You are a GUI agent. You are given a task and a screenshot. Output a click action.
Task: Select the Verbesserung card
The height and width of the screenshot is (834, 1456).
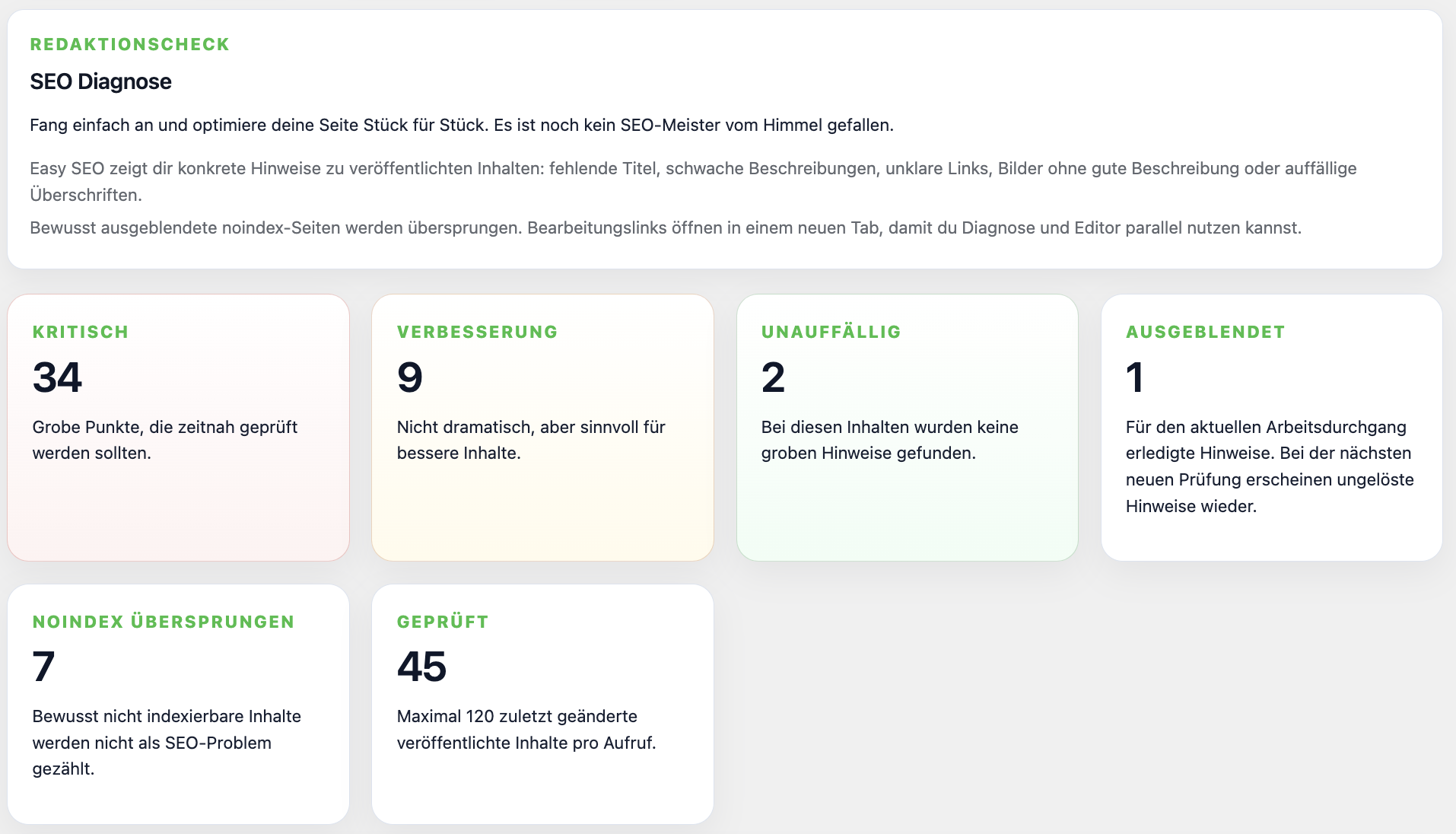pos(542,428)
